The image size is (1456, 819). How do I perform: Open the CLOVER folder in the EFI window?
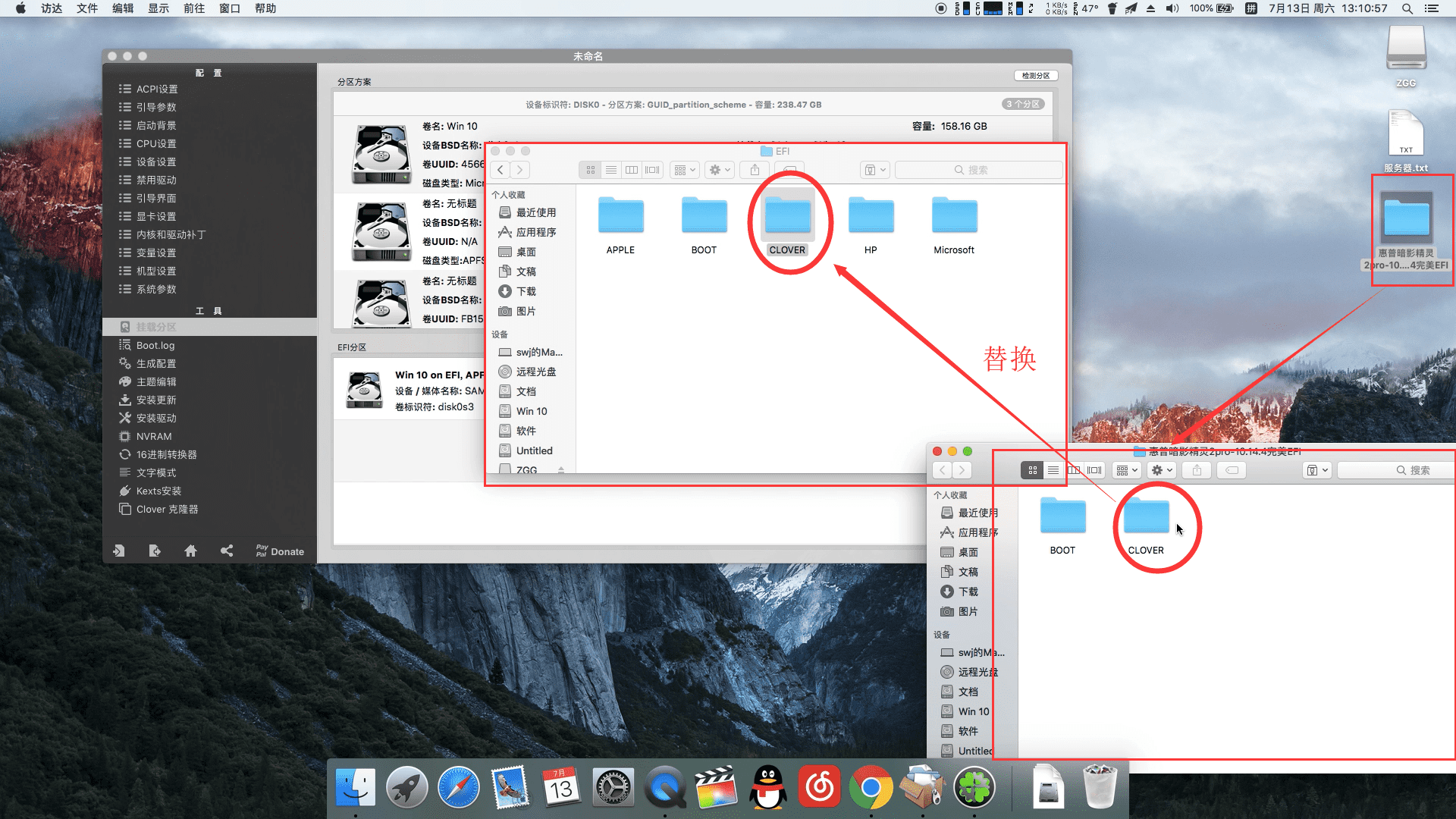click(x=787, y=218)
